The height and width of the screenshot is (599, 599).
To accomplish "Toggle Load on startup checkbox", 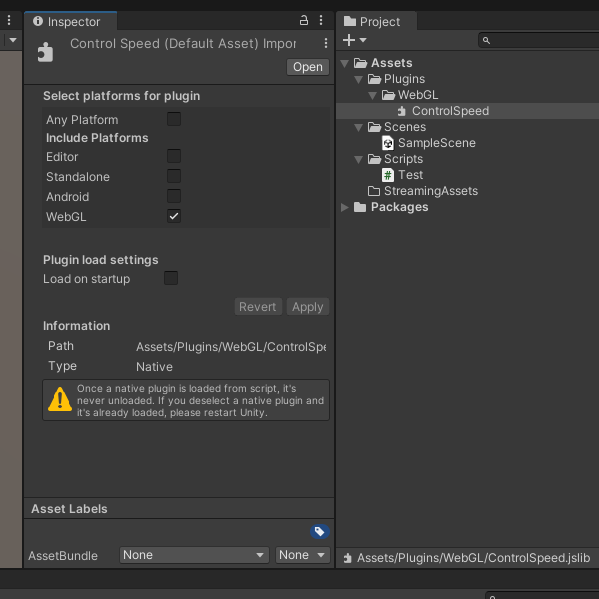I will [x=171, y=278].
